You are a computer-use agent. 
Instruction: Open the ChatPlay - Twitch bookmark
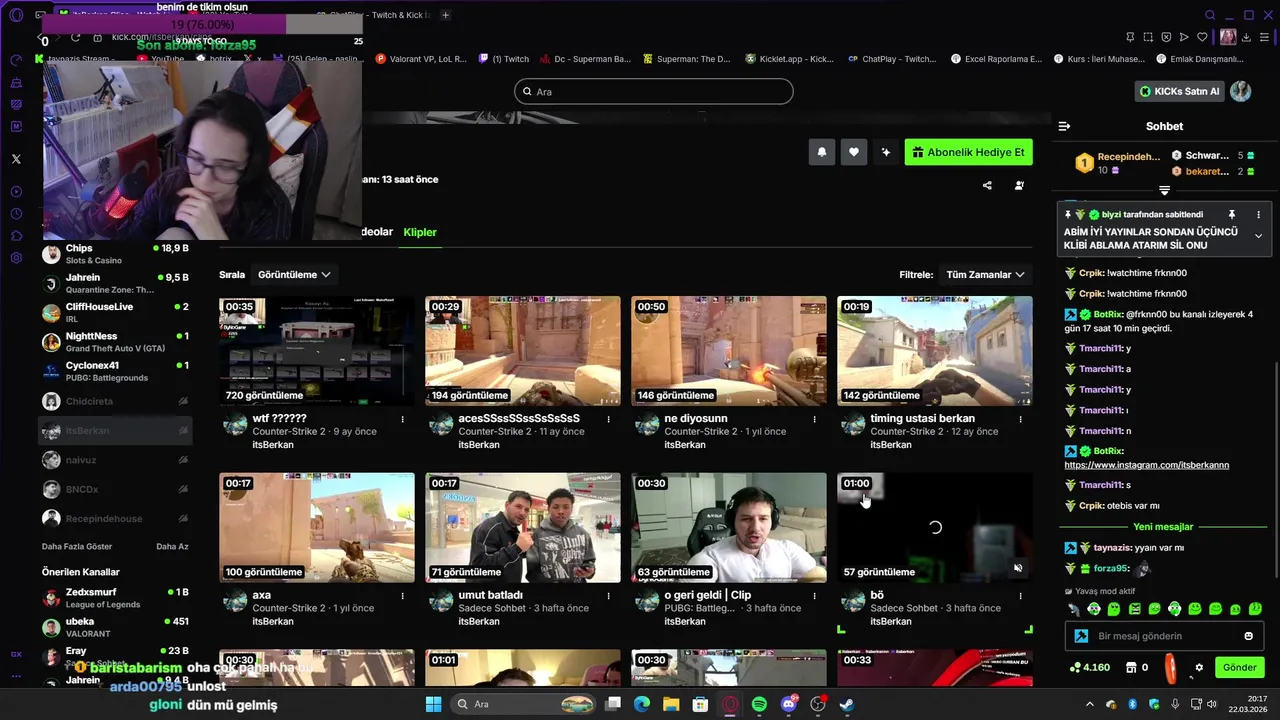(x=892, y=59)
